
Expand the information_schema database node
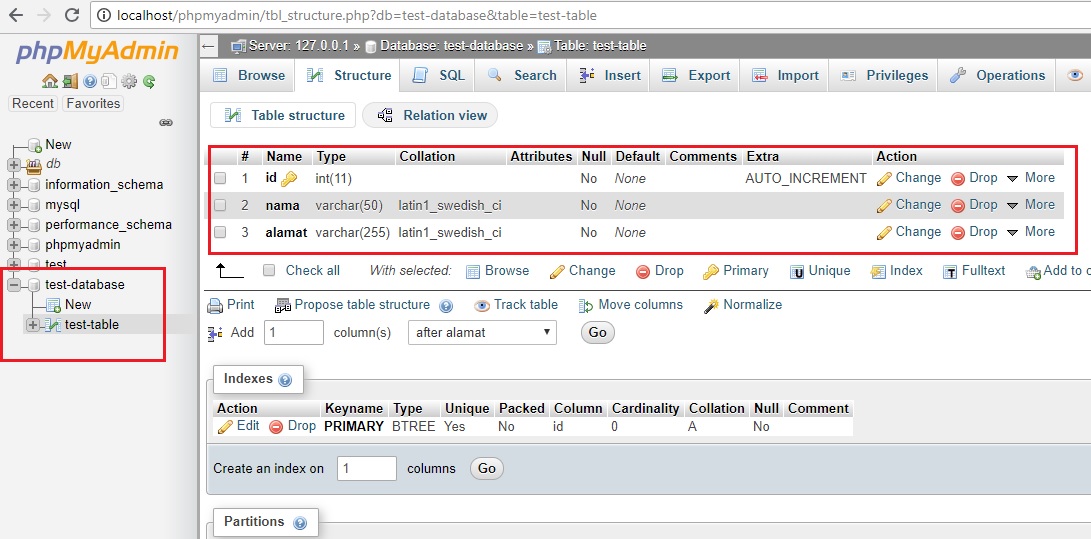tap(13, 185)
